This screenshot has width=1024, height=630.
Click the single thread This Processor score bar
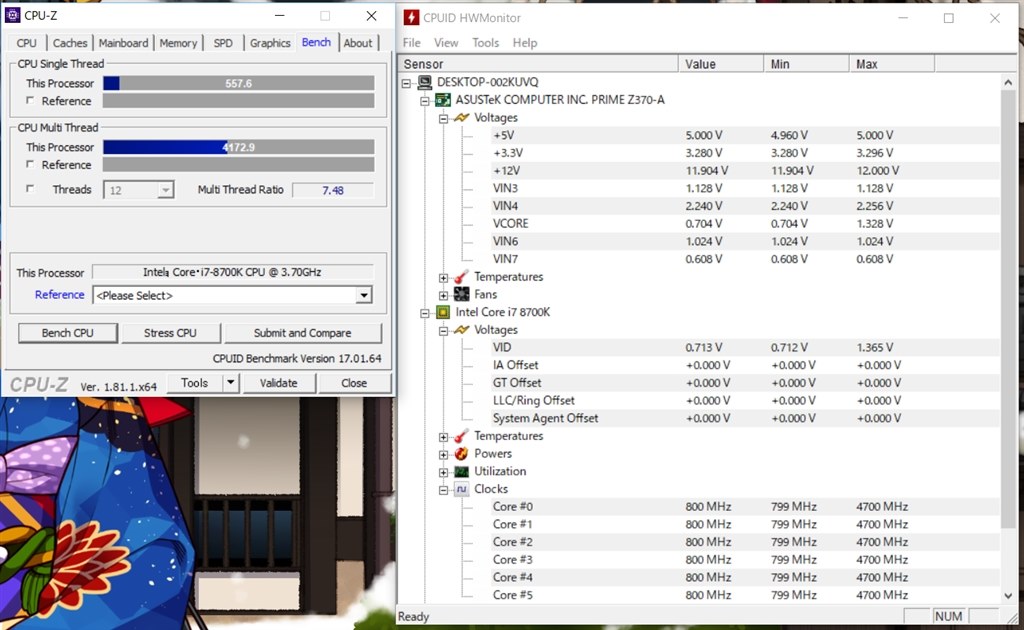click(238, 83)
